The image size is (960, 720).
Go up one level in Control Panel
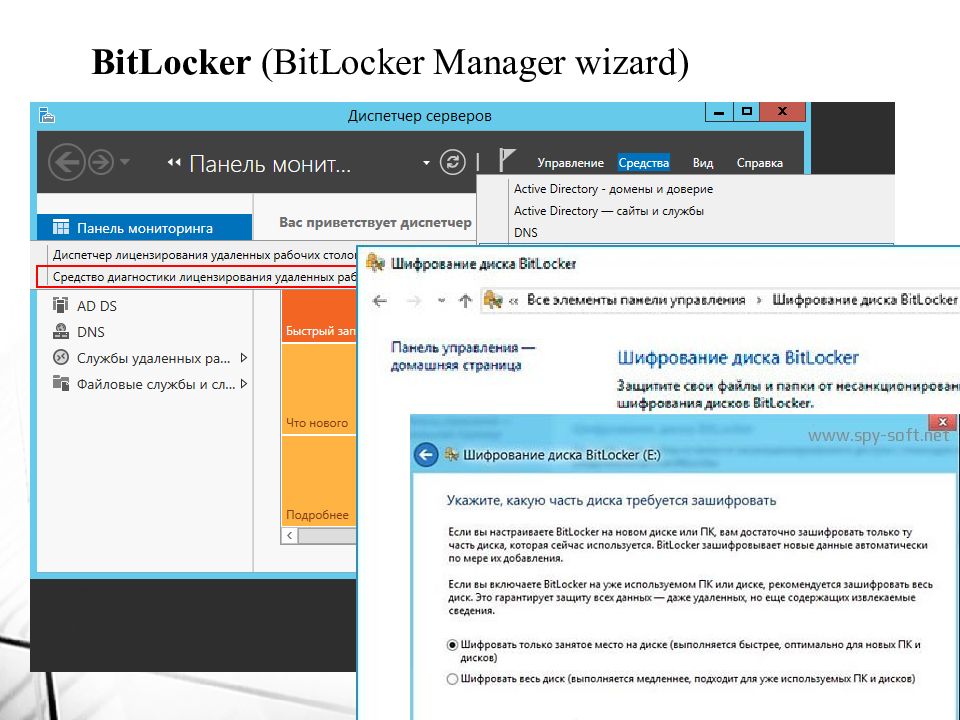coord(465,300)
